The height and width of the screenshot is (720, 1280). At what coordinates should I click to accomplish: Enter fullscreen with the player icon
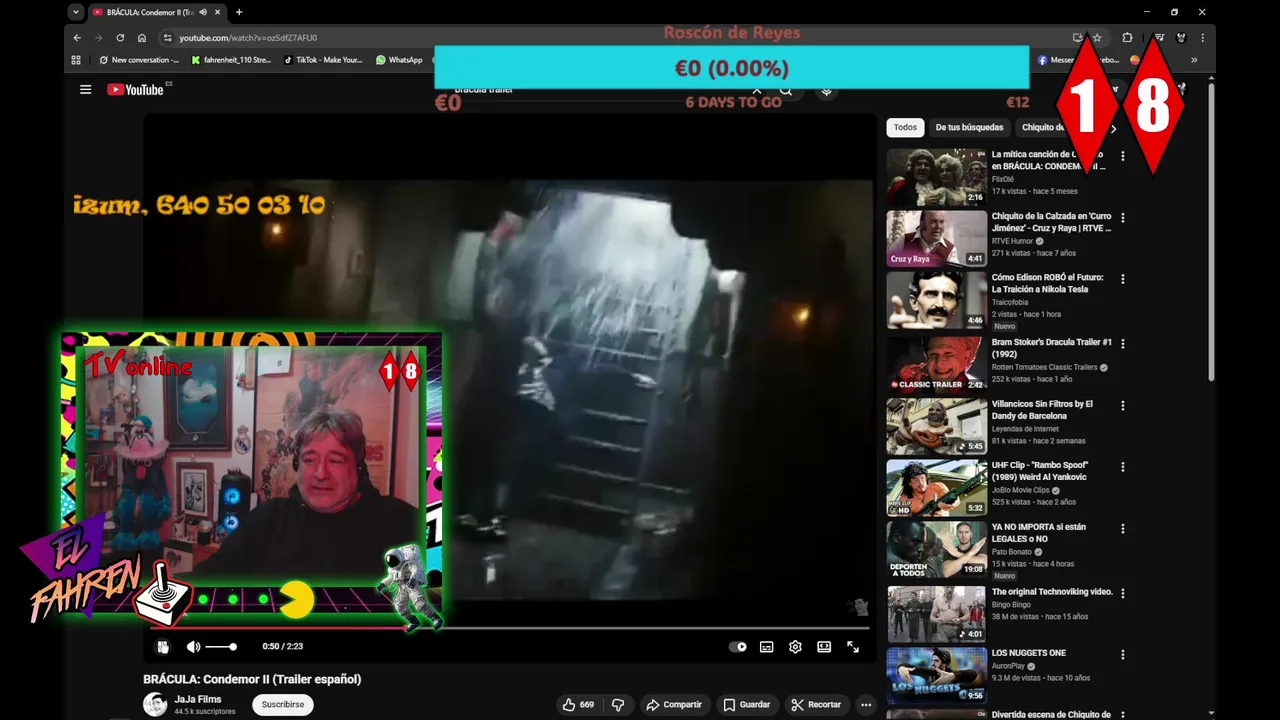[853, 647]
